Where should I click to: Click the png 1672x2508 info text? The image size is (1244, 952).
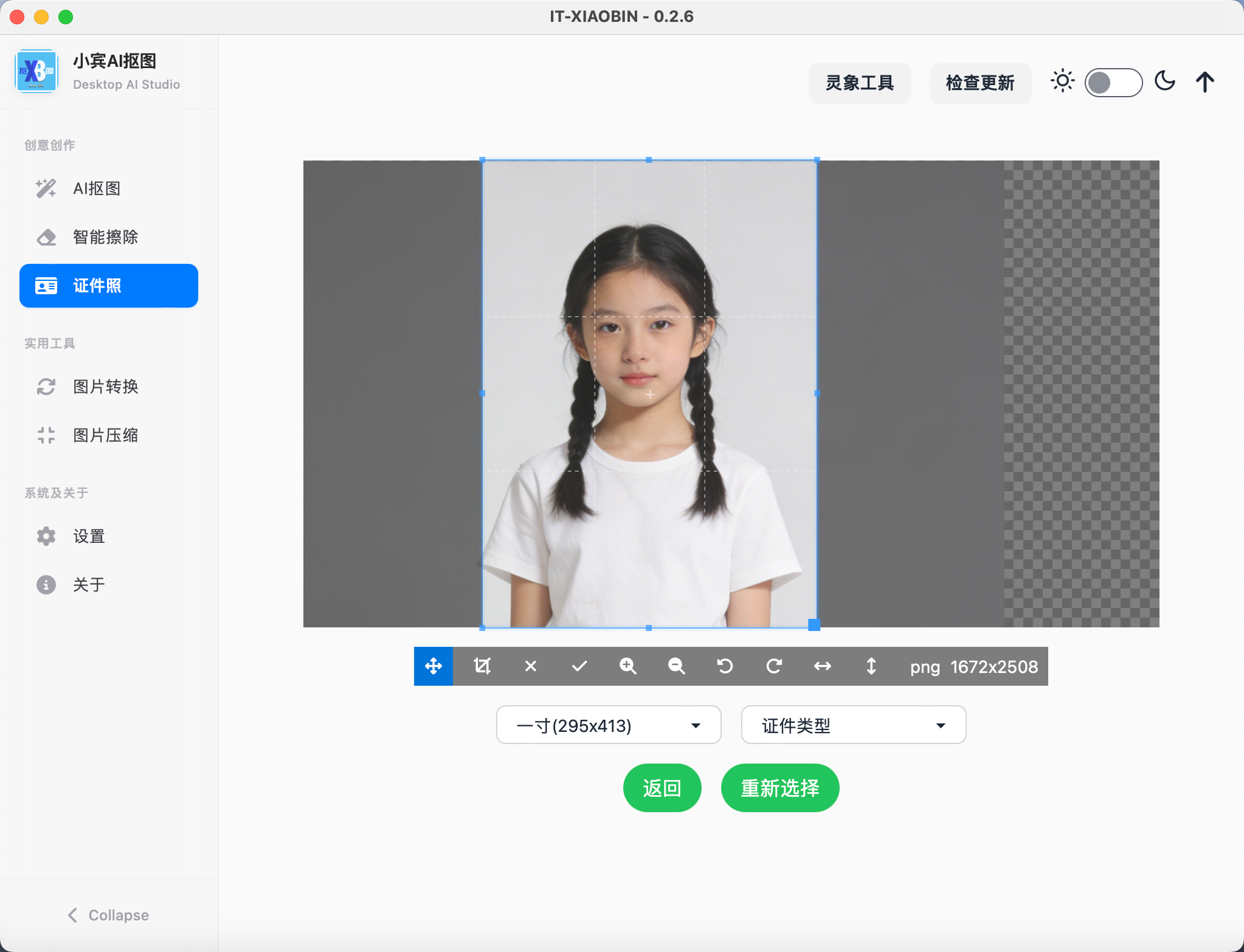pos(974,667)
